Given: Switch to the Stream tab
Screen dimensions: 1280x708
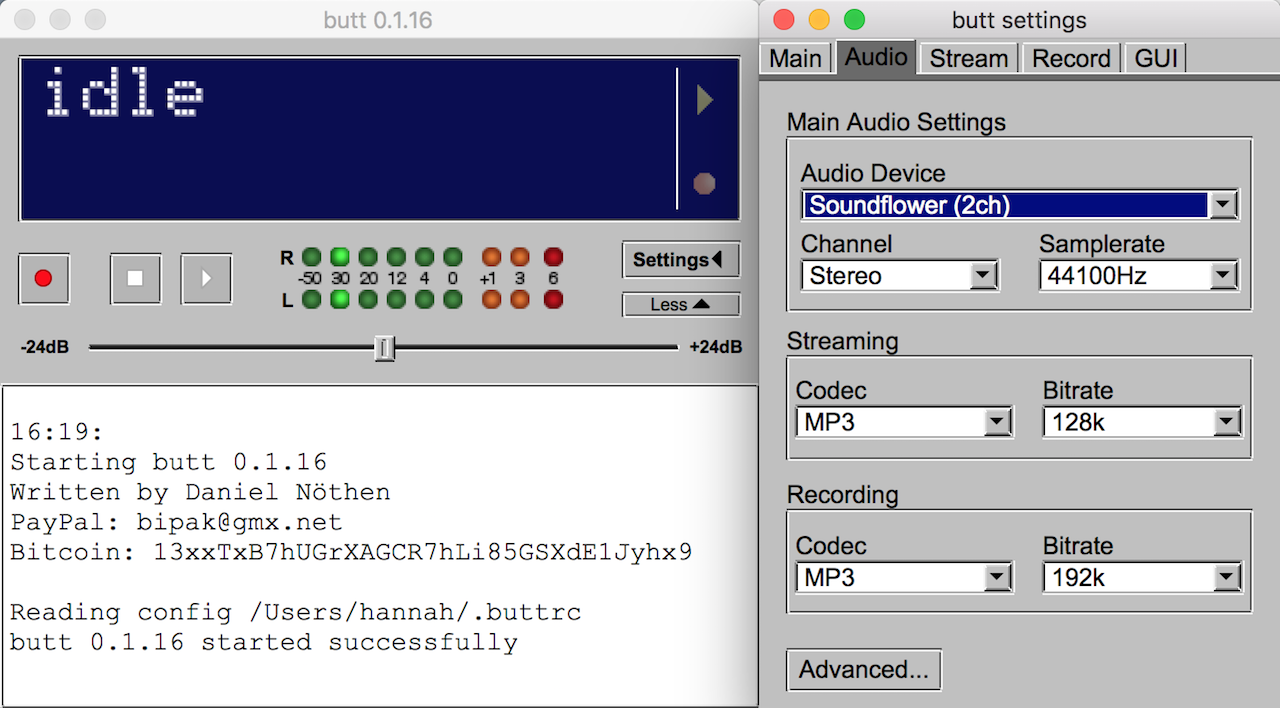Looking at the screenshot, I should point(968,58).
